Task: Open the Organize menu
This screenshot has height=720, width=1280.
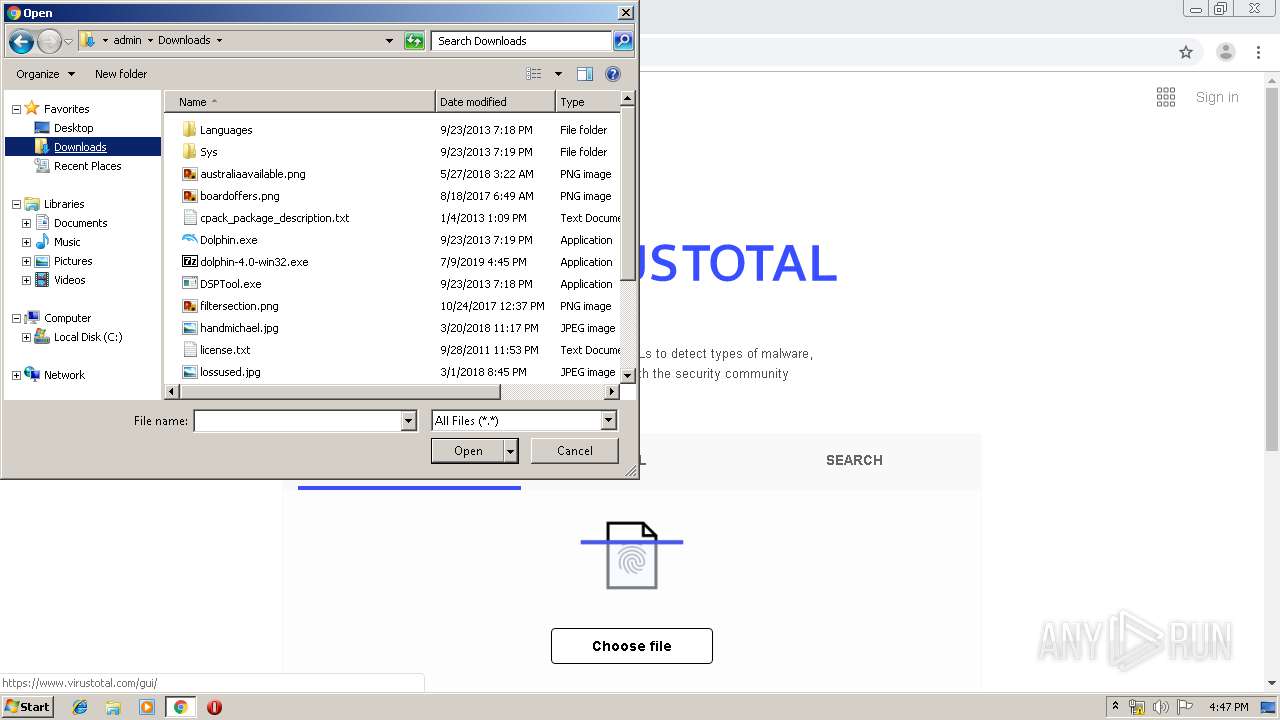Action: tap(45, 74)
